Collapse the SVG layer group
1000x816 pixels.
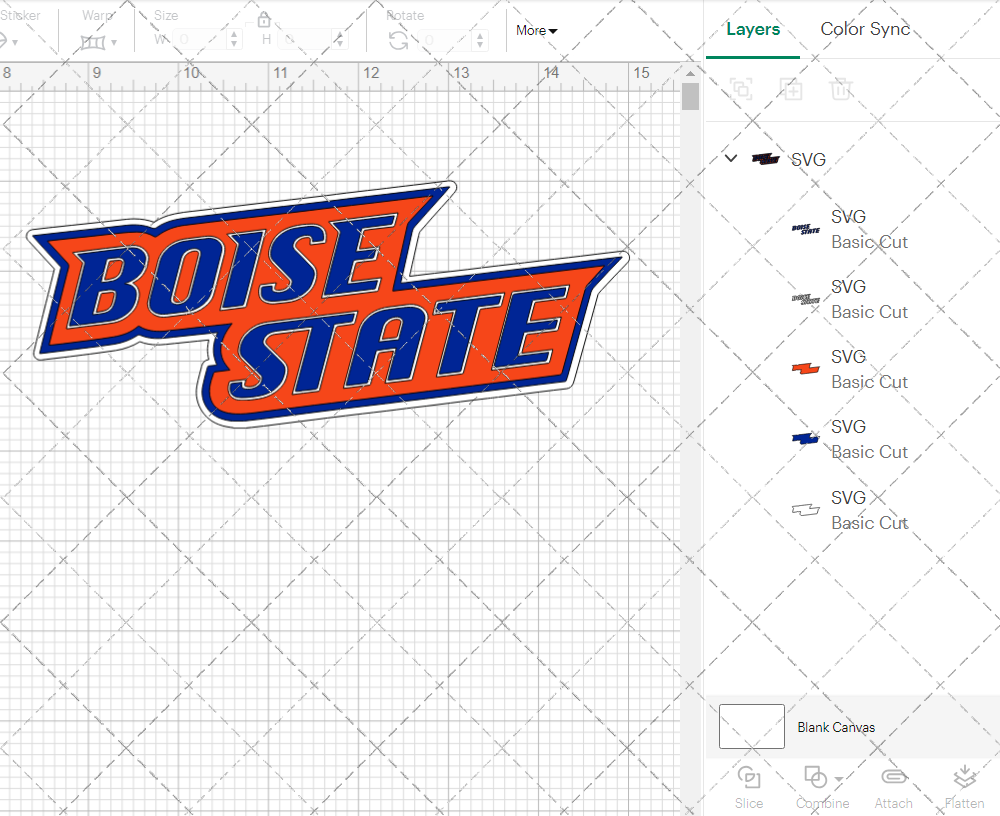730,158
